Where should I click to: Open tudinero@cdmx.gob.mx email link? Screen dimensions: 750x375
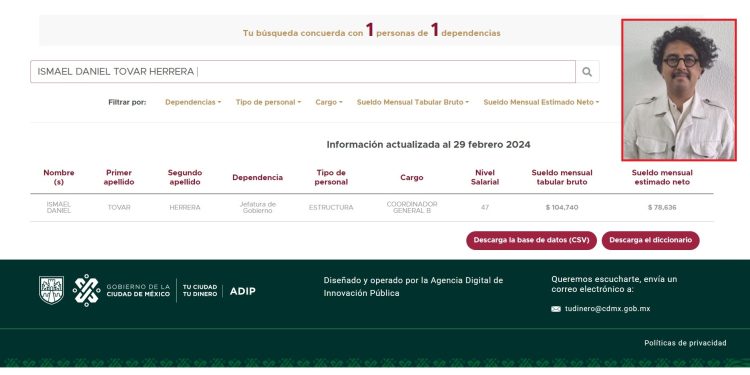[607, 309]
